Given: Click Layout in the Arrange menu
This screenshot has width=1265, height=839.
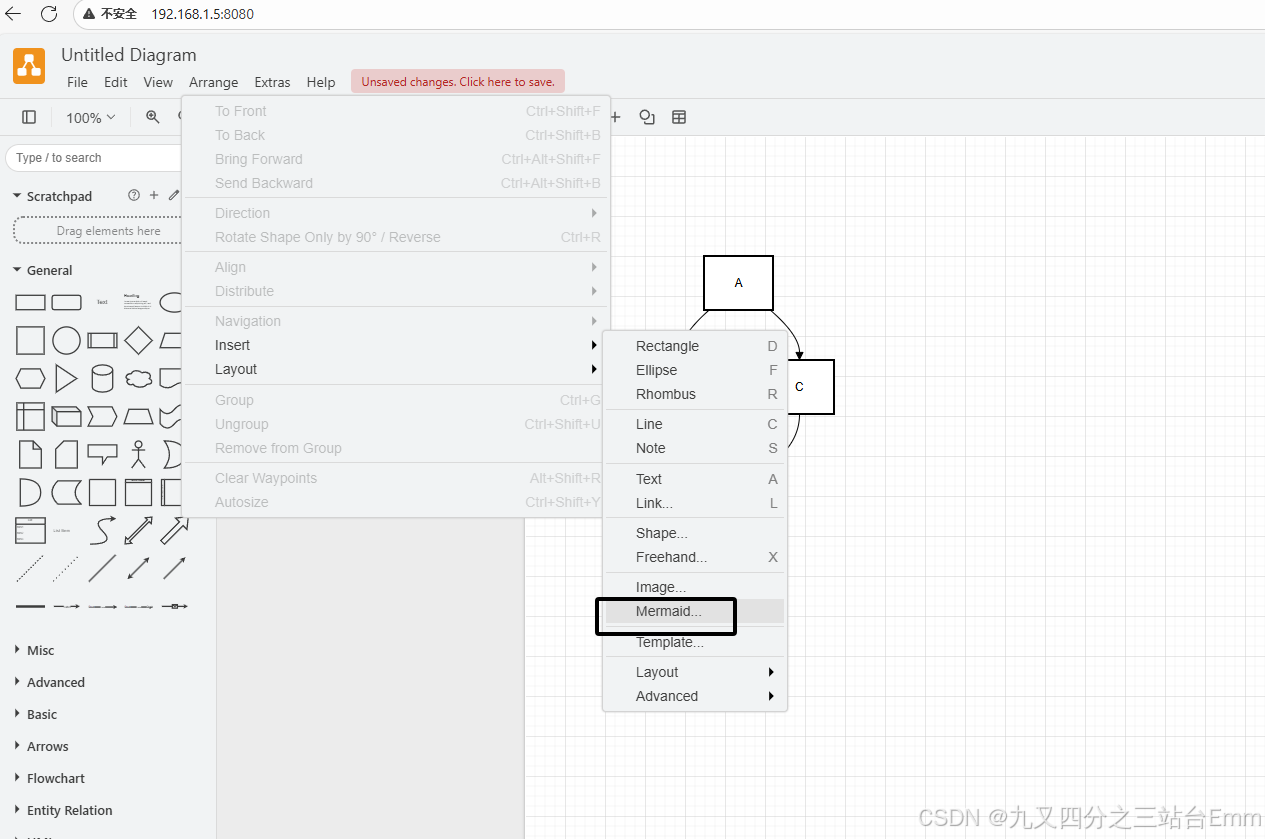Looking at the screenshot, I should tap(395, 369).
